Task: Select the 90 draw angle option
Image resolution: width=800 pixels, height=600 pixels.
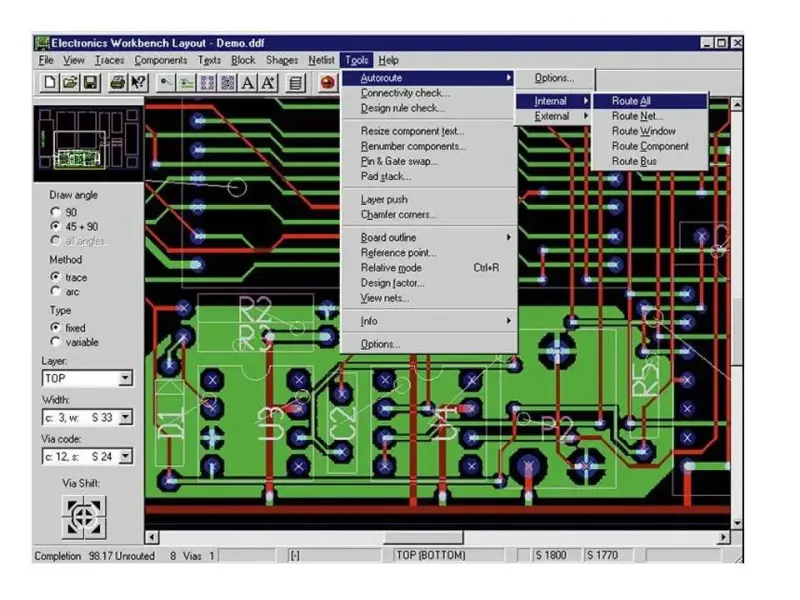Action: coord(56,212)
